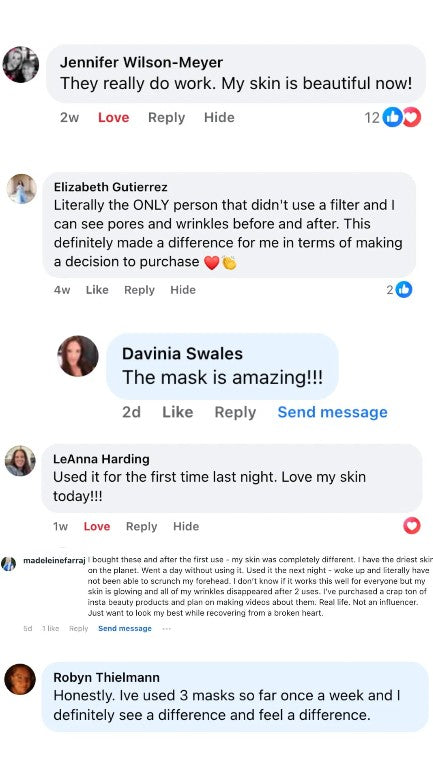The height and width of the screenshot is (773, 433).
Task: Click the heart reaction icon on LeAnna's comment
Action: [x=412, y=526]
